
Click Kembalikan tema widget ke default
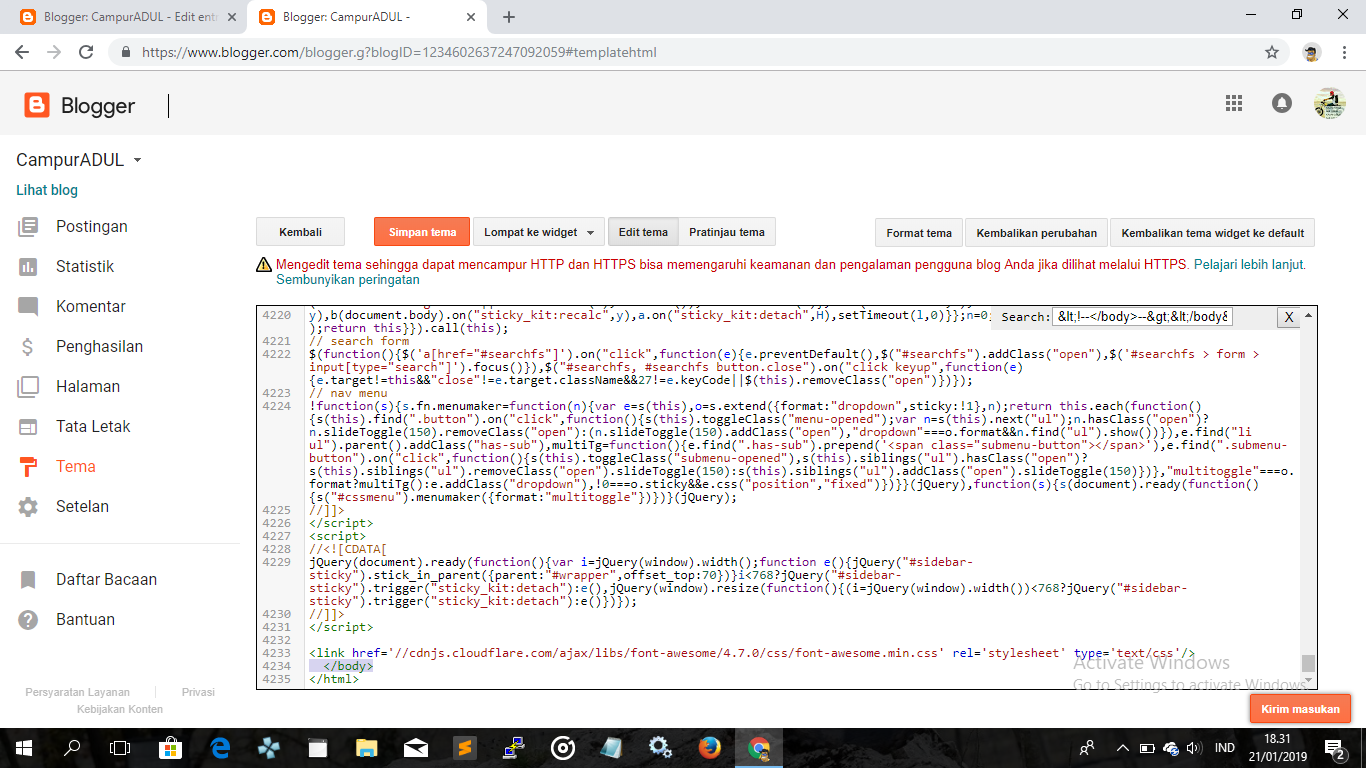(1213, 233)
